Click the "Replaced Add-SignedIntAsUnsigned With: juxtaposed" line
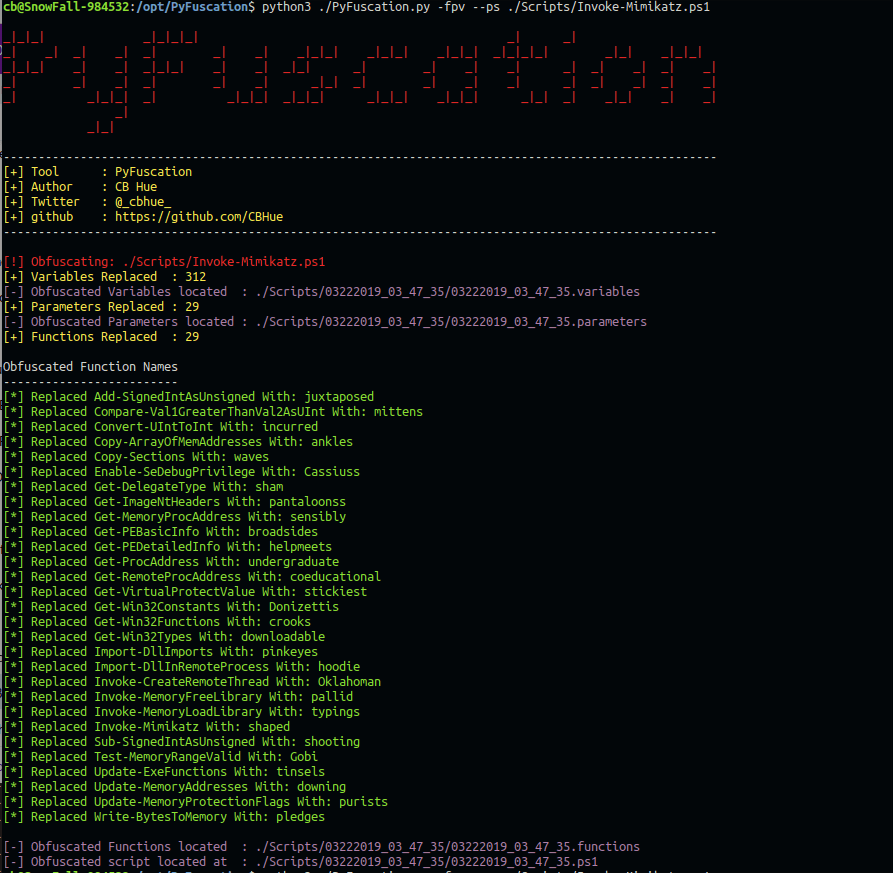 pos(189,397)
